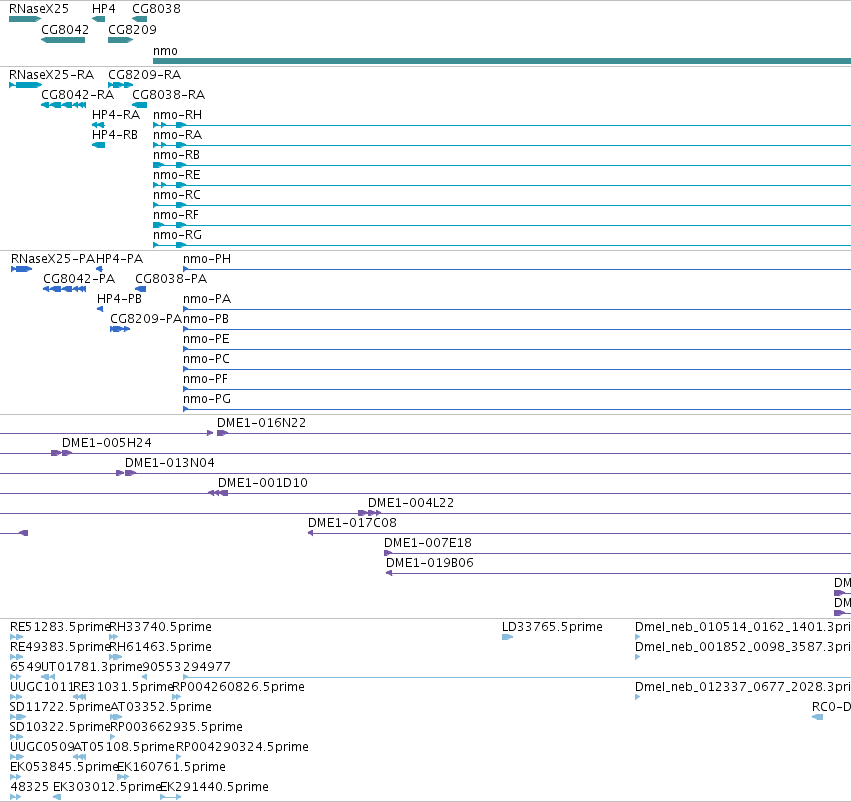Select the DME1-019B06 clone label
851x802 pixels.
(430, 563)
